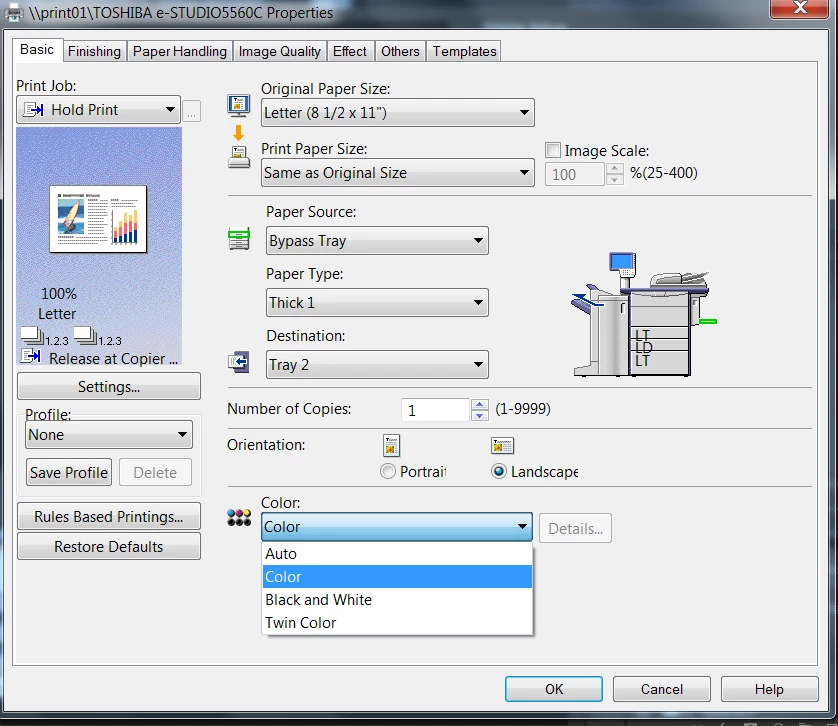Choose Black and White from list
Viewport: 838px width, 726px height.
coord(397,599)
